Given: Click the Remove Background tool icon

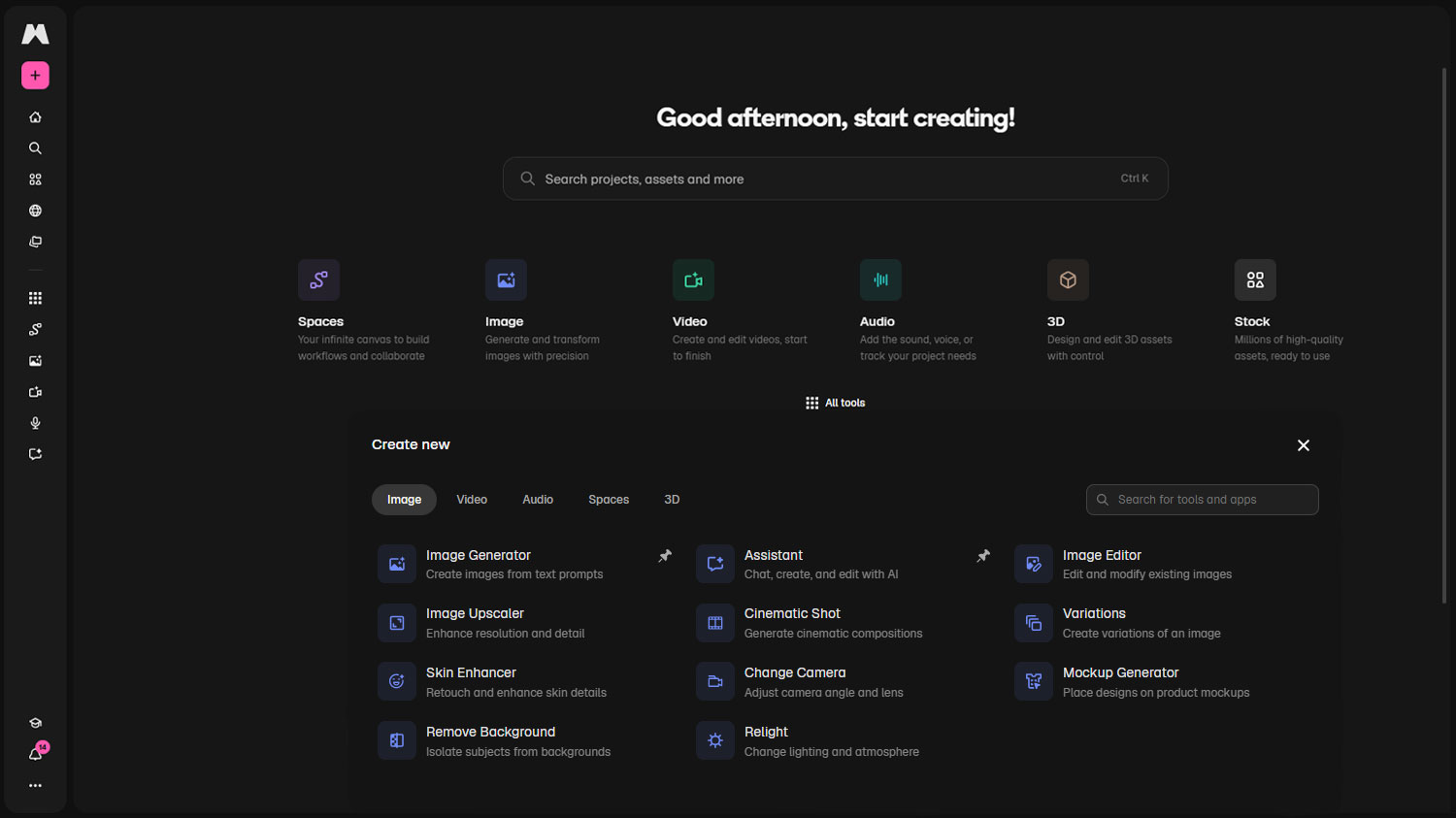Looking at the screenshot, I should [397, 740].
